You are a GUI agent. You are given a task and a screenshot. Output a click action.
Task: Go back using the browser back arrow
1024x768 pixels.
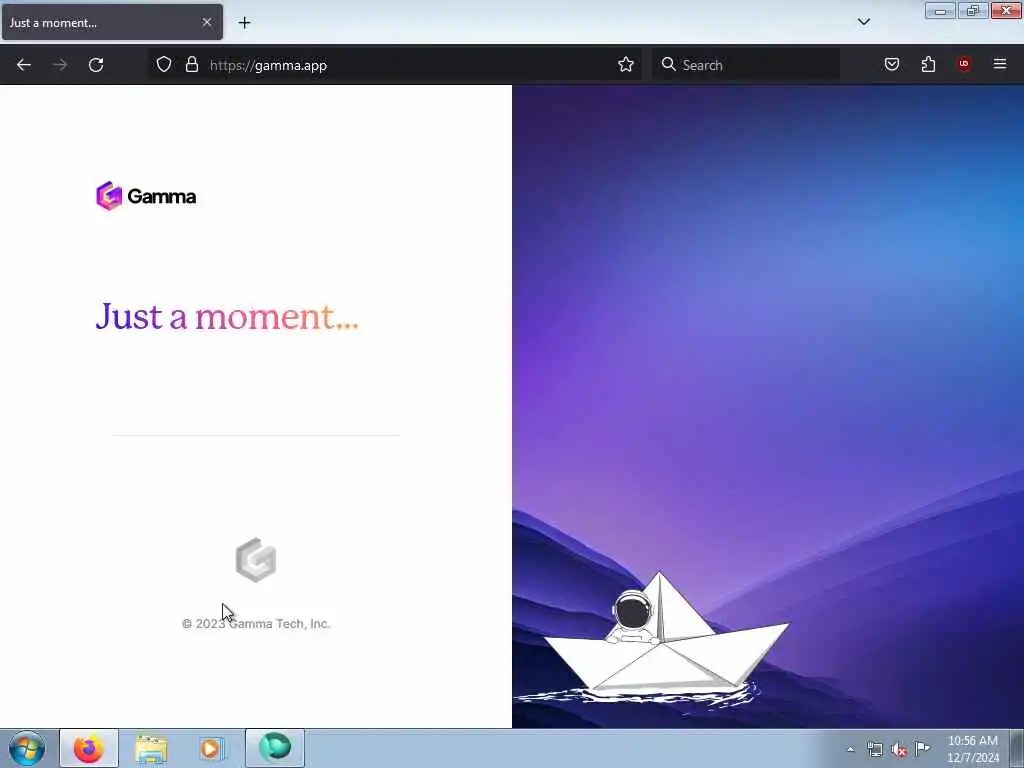click(x=24, y=65)
